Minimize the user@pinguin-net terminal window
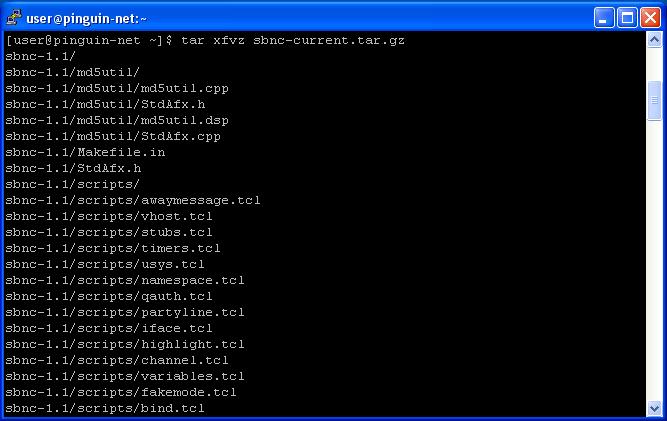Viewport: 667px width, 421px height. click(604, 18)
